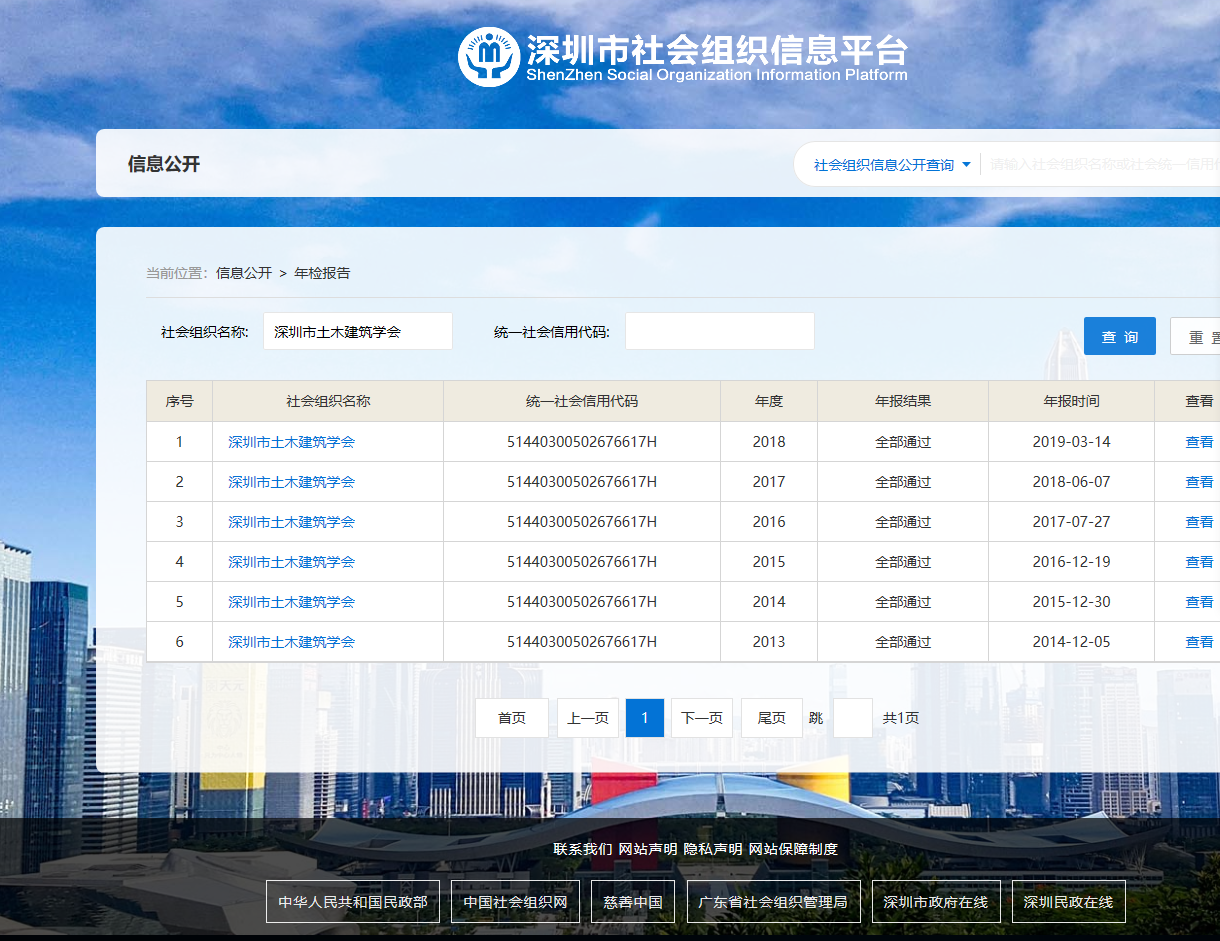Open the 社会组织信息公开查询 dropdown
1220x941 pixels.
pyautogui.click(x=892, y=165)
